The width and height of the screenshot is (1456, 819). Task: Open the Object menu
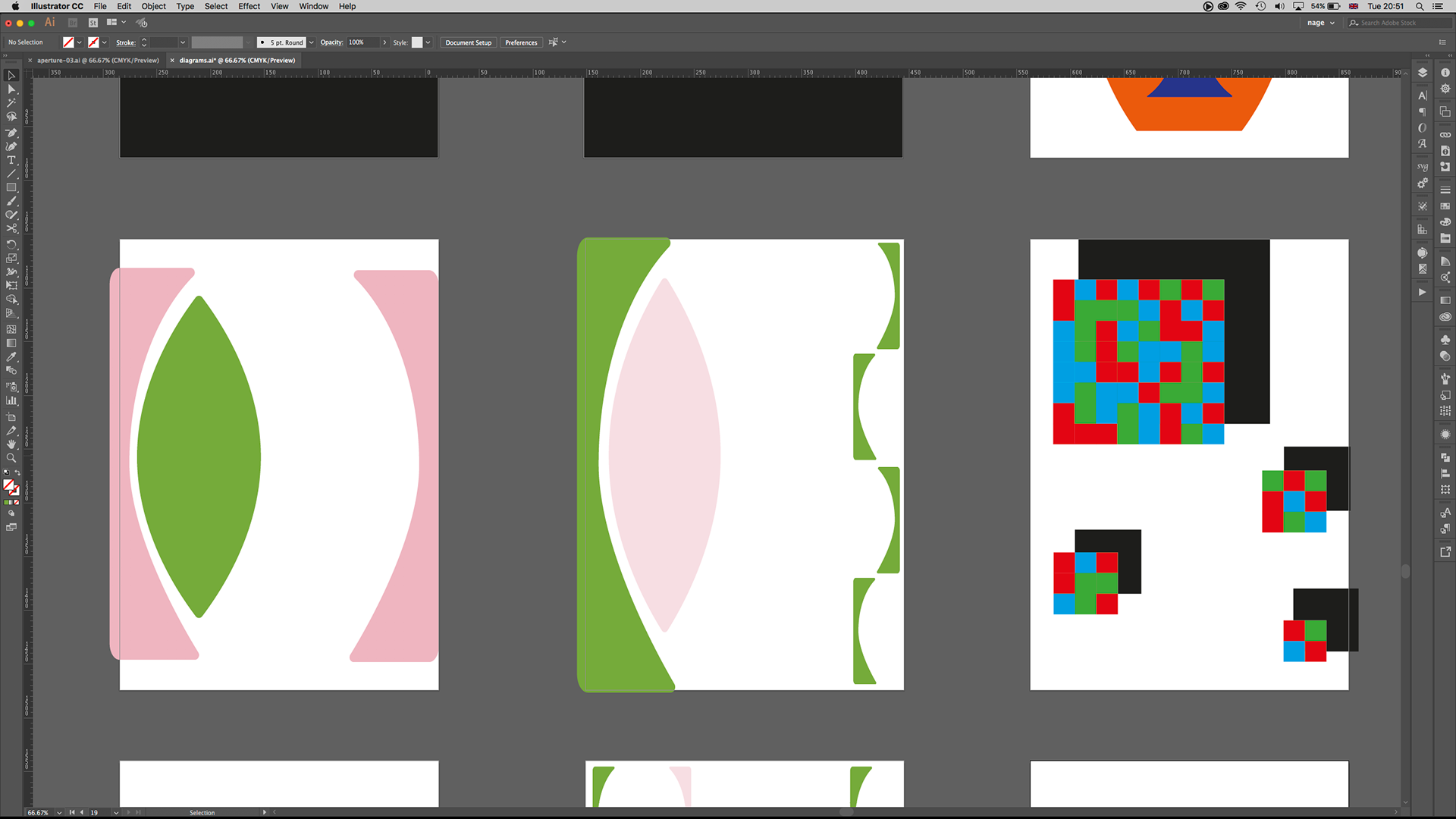coord(153,6)
